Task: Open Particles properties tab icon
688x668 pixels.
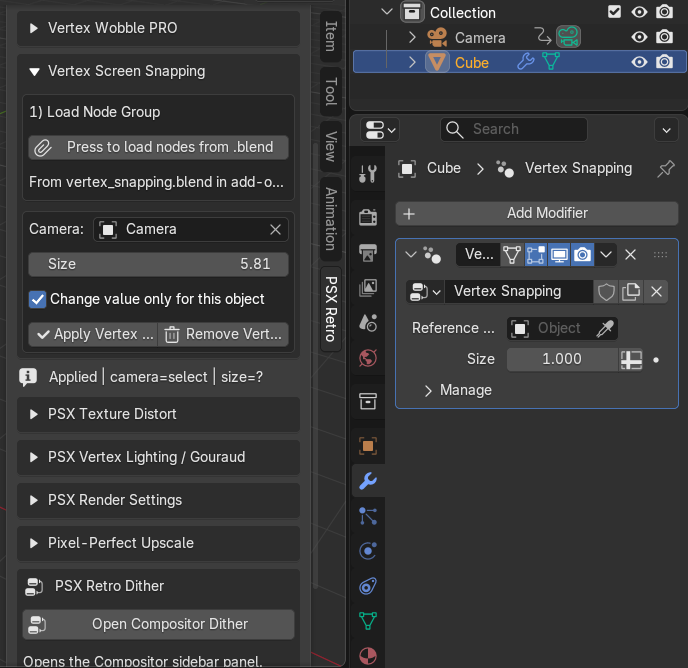Action: tap(368, 516)
